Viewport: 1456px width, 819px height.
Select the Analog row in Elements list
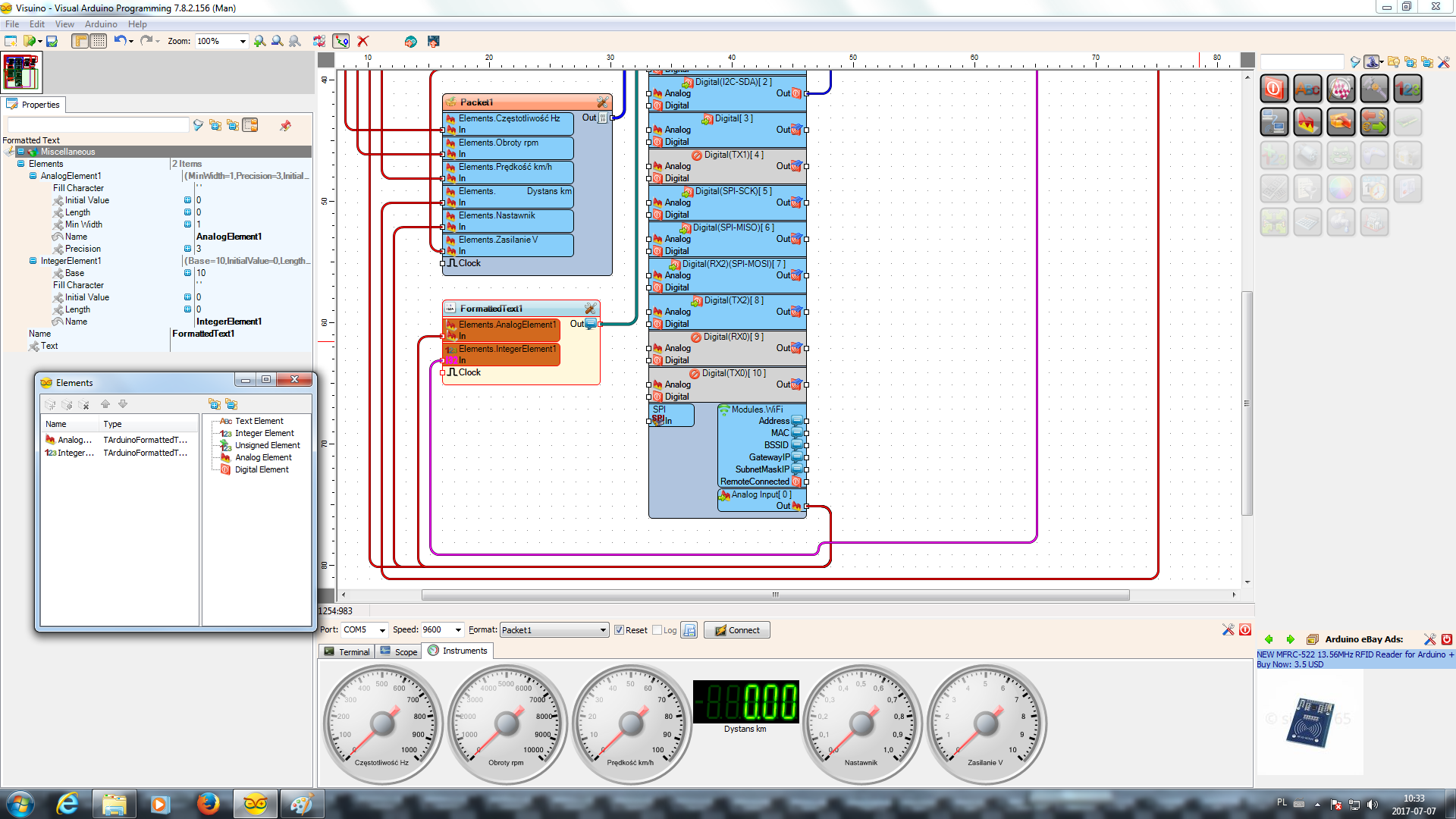tap(118, 440)
